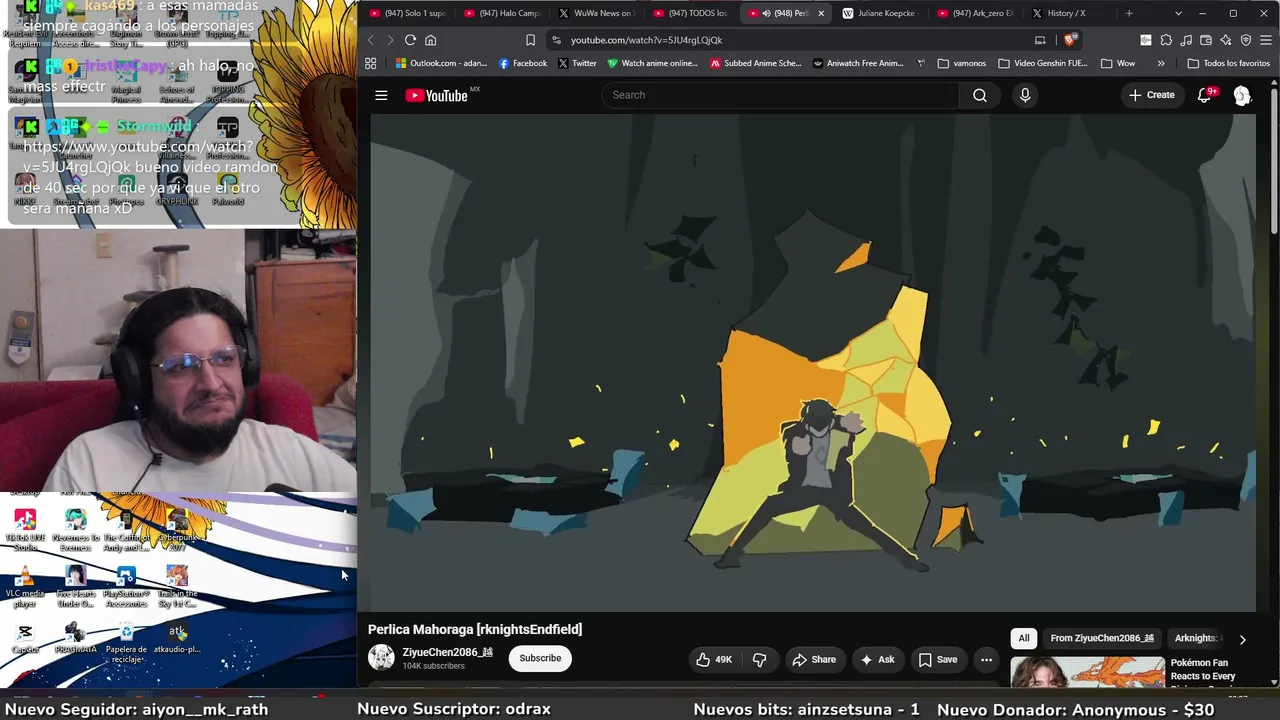
Task: Go to YouTube home via the logo
Action: pyautogui.click(x=437, y=95)
